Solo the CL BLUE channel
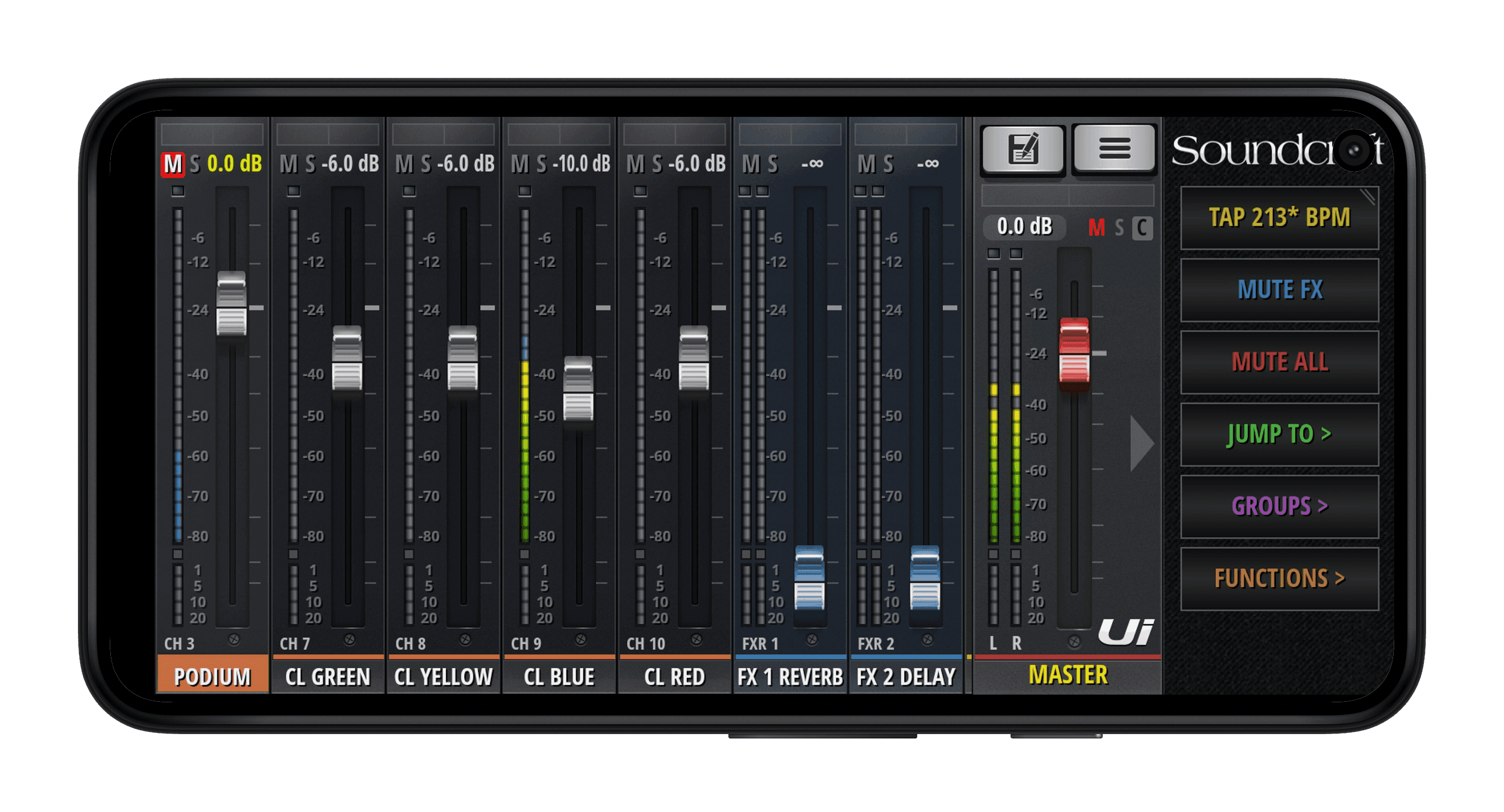This screenshot has width=1504, height=812. (x=541, y=164)
